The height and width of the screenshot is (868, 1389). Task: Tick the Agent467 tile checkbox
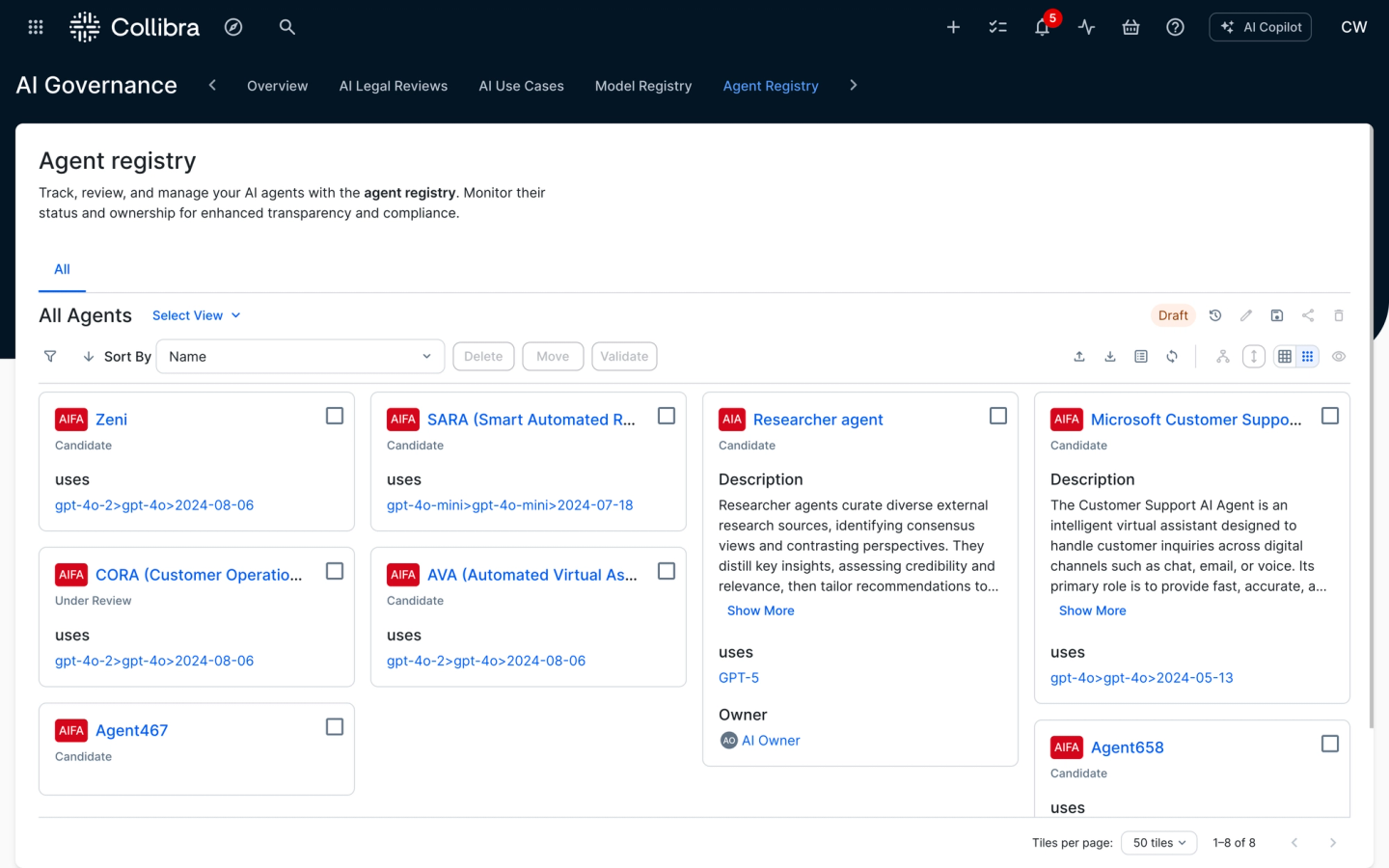point(335,727)
